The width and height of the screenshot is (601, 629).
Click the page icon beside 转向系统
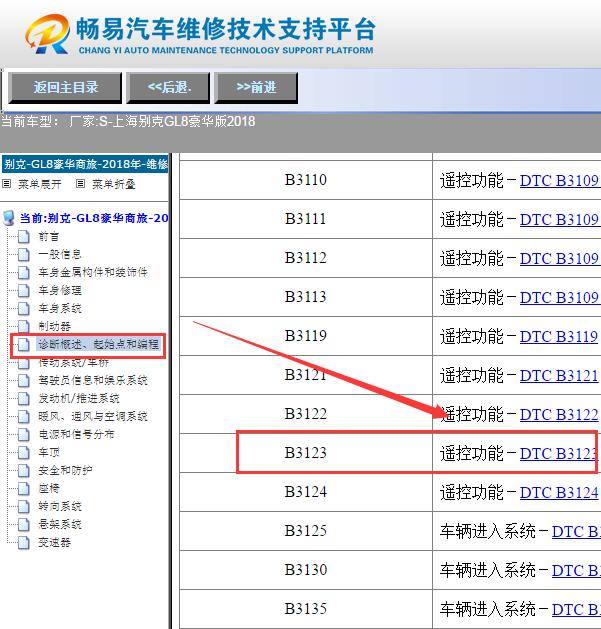[24, 506]
